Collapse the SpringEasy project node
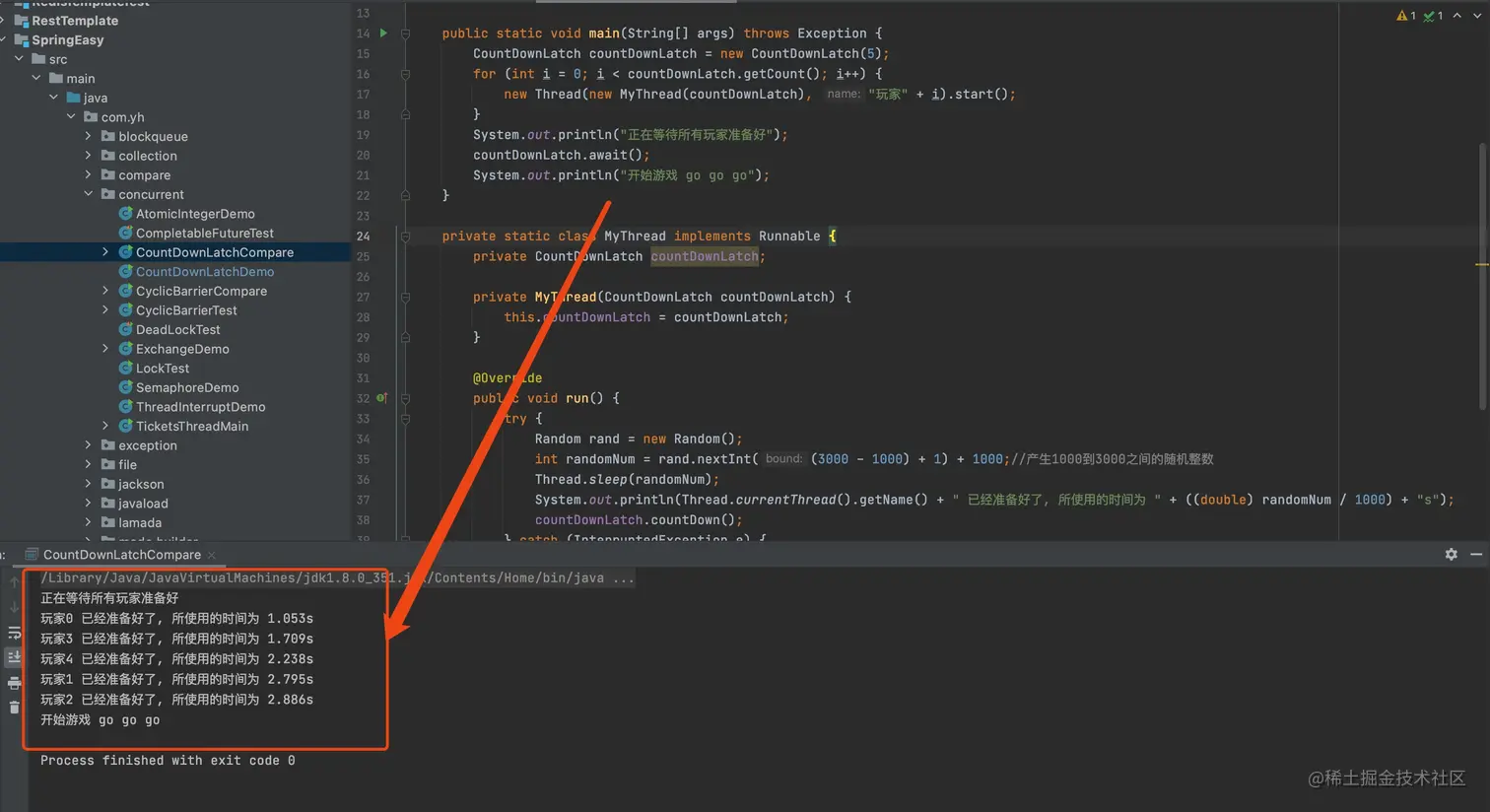 [x=4, y=40]
